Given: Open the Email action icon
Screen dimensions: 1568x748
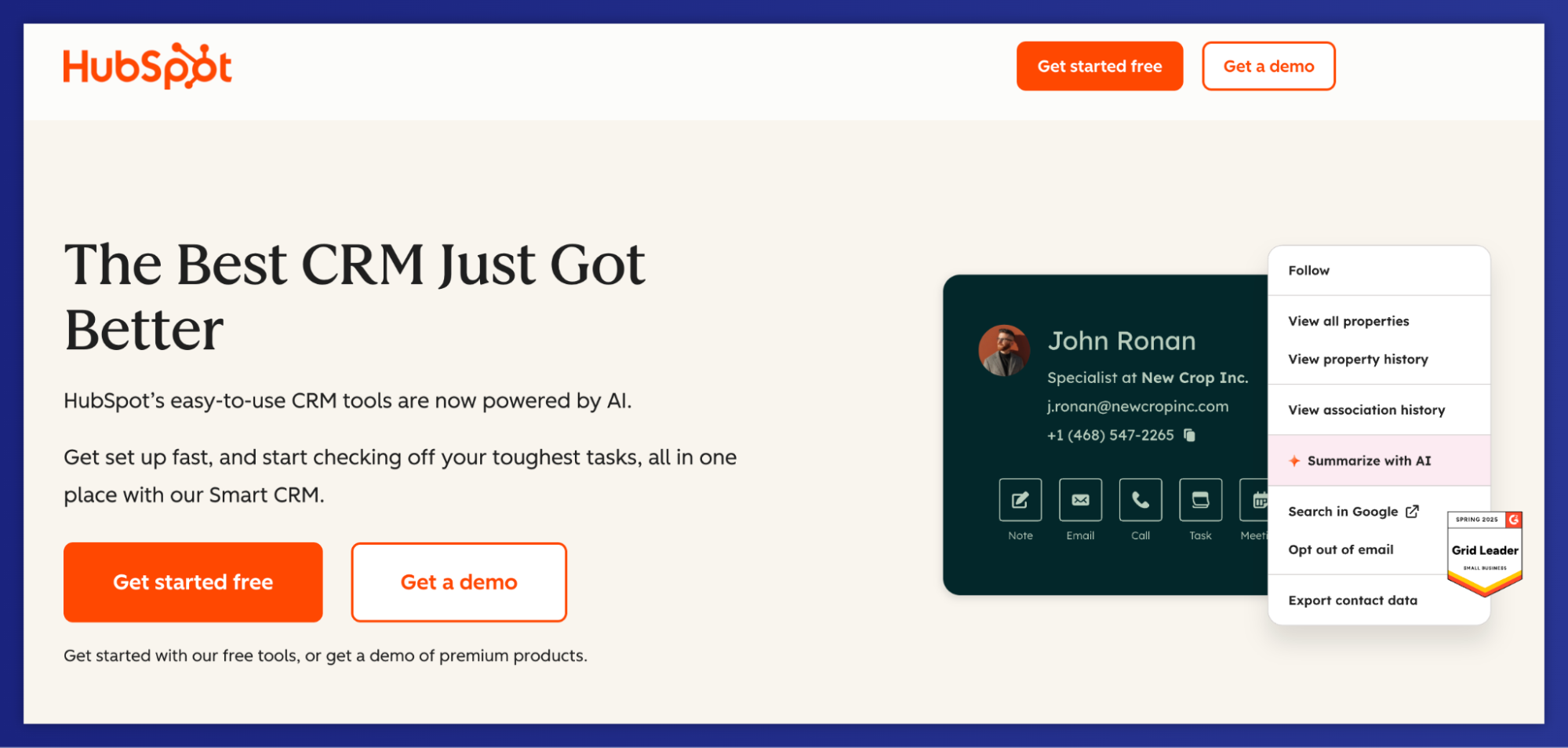Looking at the screenshot, I should (x=1079, y=499).
